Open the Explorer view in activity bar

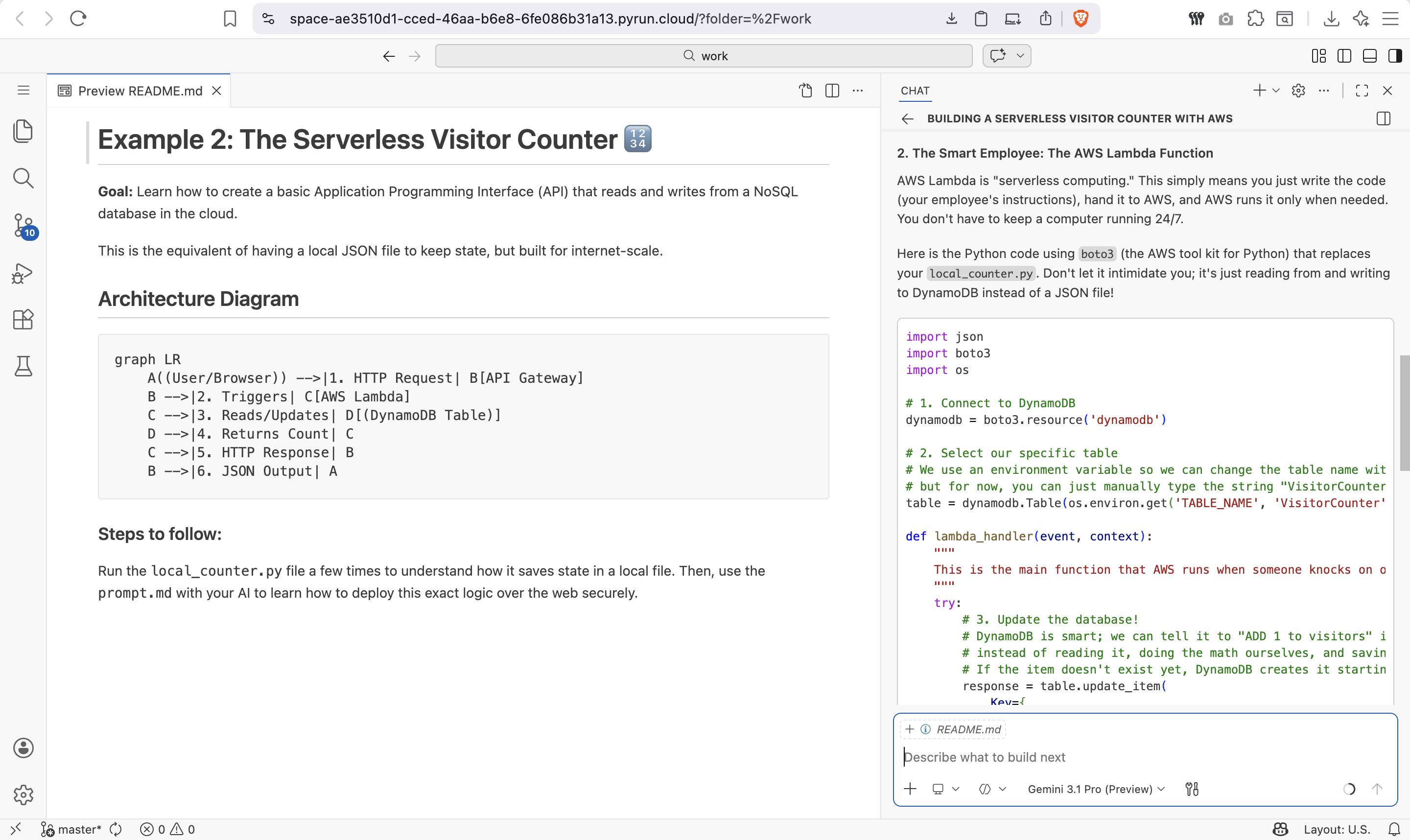tap(23, 131)
